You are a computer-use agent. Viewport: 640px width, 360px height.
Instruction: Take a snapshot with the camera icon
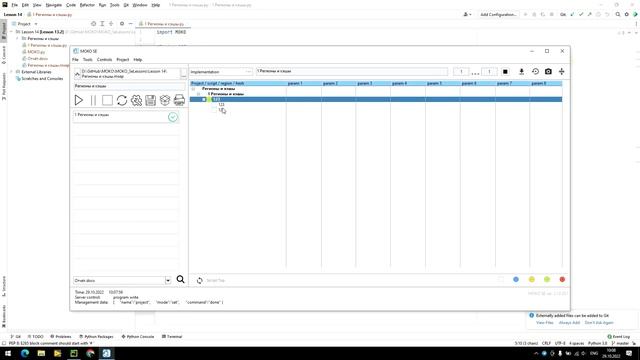[x=548, y=71]
